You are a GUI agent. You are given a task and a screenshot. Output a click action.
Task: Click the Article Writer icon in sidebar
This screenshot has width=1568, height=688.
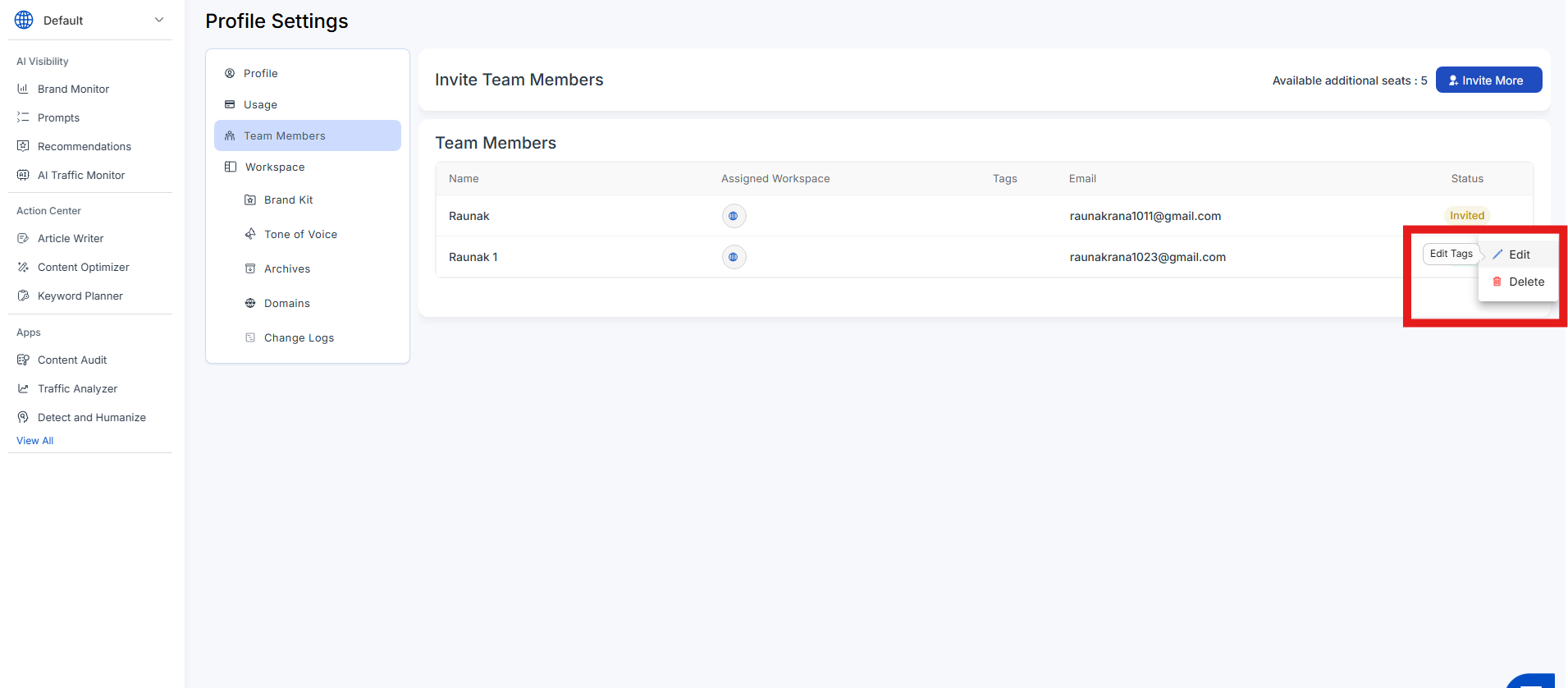pyautogui.click(x=23, y=238)
